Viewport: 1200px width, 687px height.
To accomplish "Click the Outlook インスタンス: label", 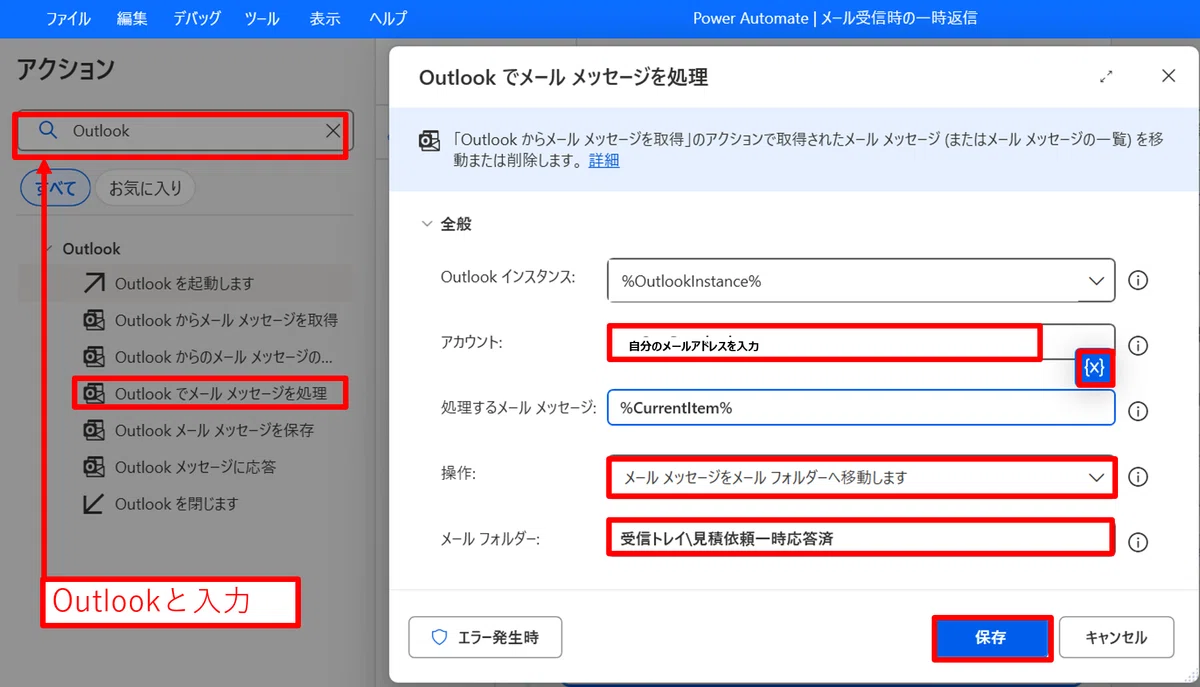I will coord(508,277).
